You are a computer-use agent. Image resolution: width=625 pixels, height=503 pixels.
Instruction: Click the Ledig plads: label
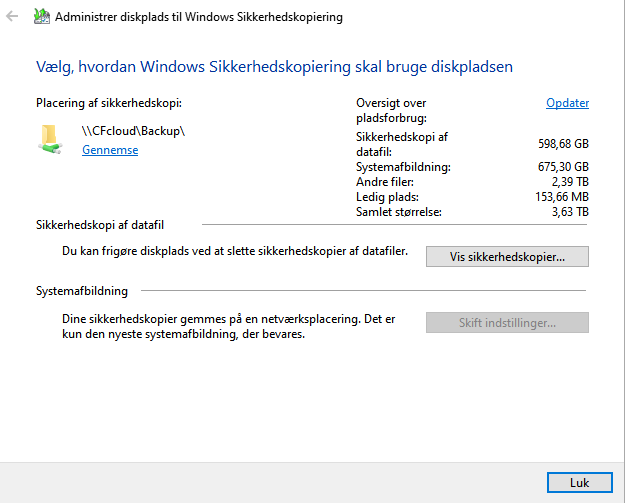387,197
